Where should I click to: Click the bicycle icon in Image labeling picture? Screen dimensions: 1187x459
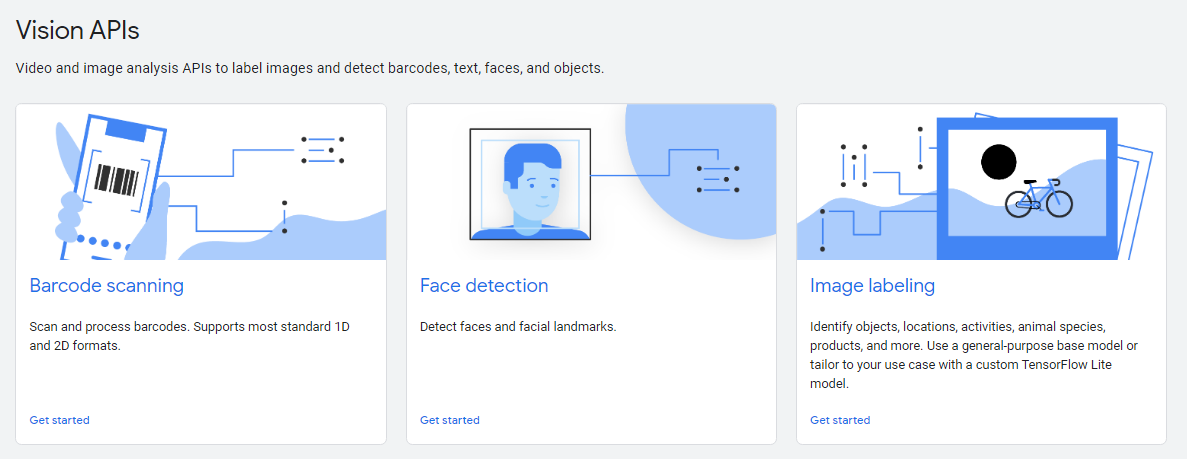pyautogui.click(x=1038, y=198)
